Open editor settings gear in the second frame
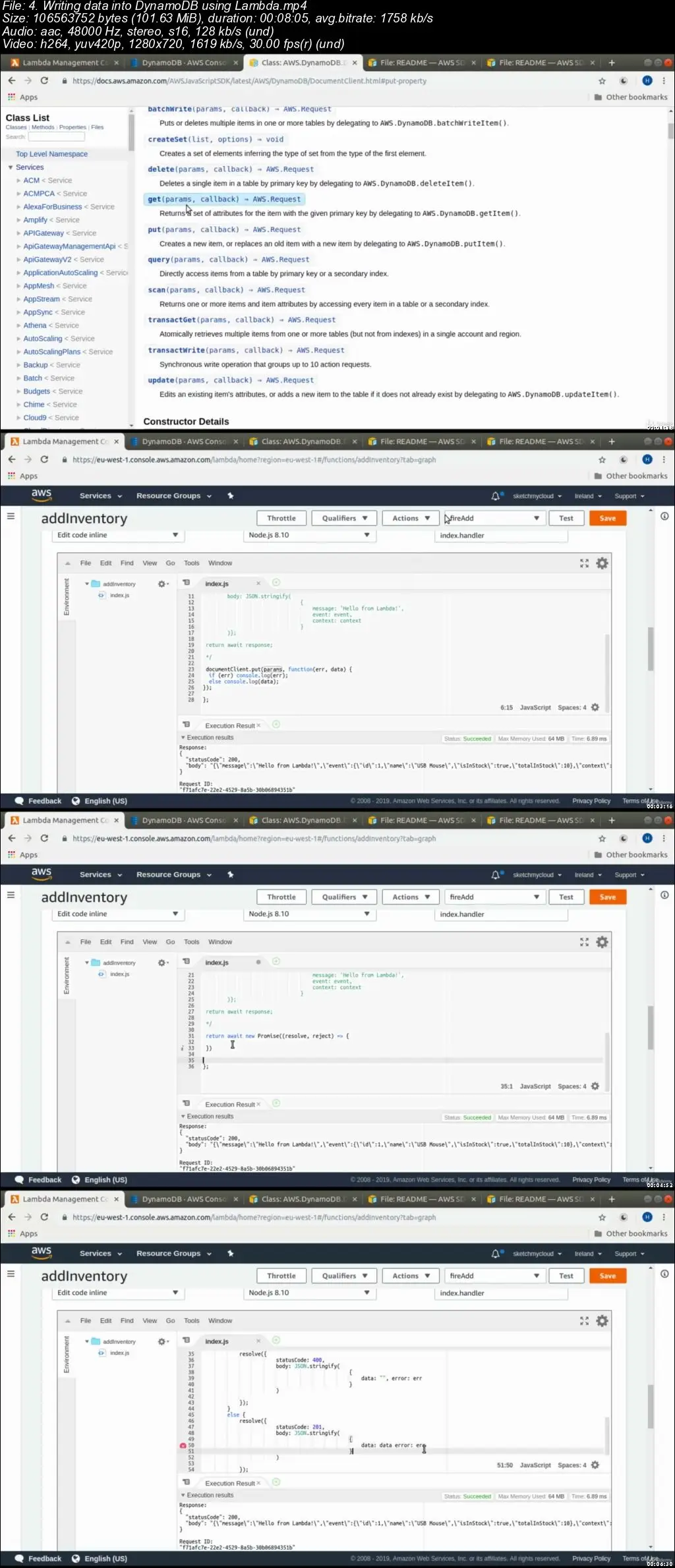The width and height of the screenshot is (675, 1568). [x=602, y=563]
